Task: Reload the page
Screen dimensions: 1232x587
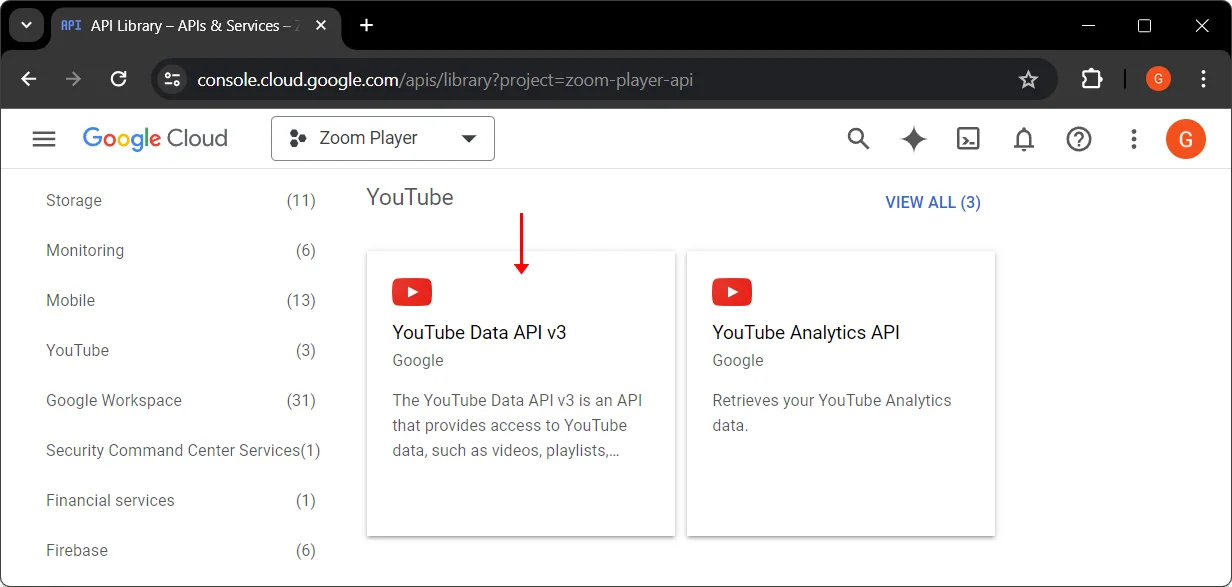Action: click(118, 79)
